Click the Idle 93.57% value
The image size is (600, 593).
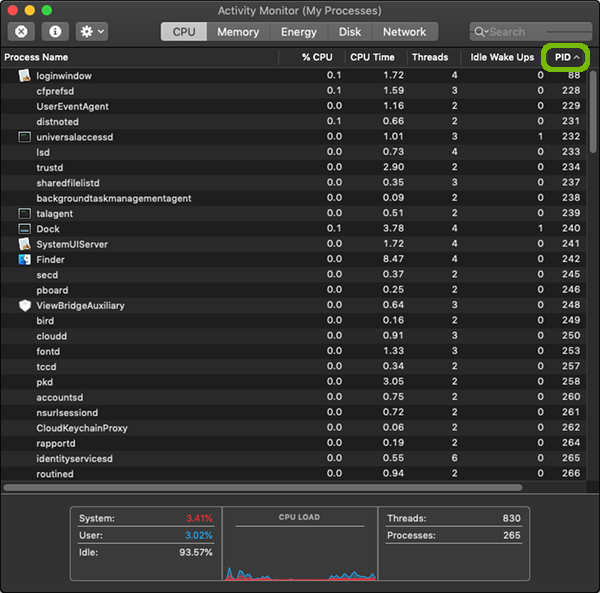tap(196, 552)
